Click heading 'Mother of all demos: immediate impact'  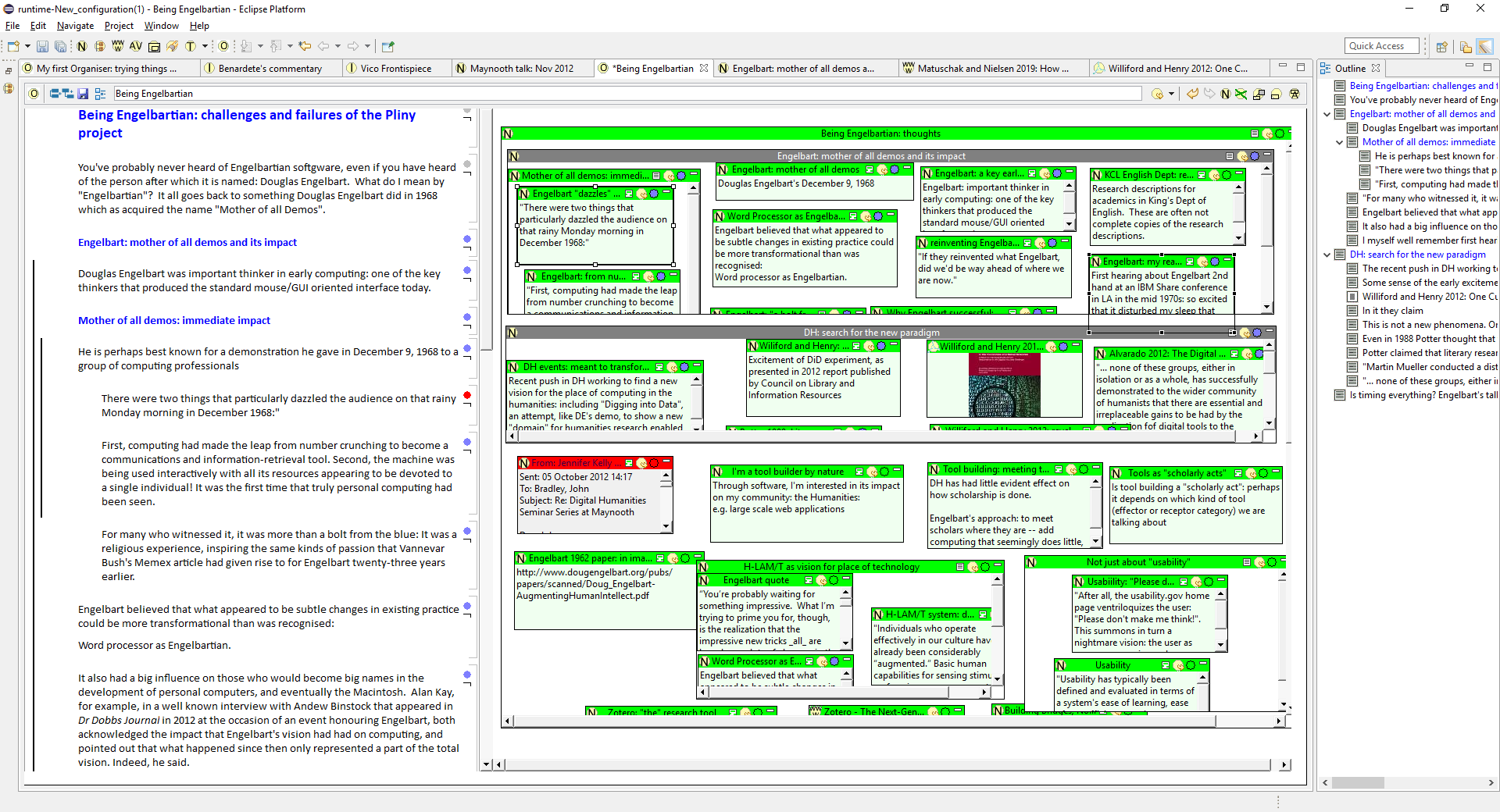(174, 321)
